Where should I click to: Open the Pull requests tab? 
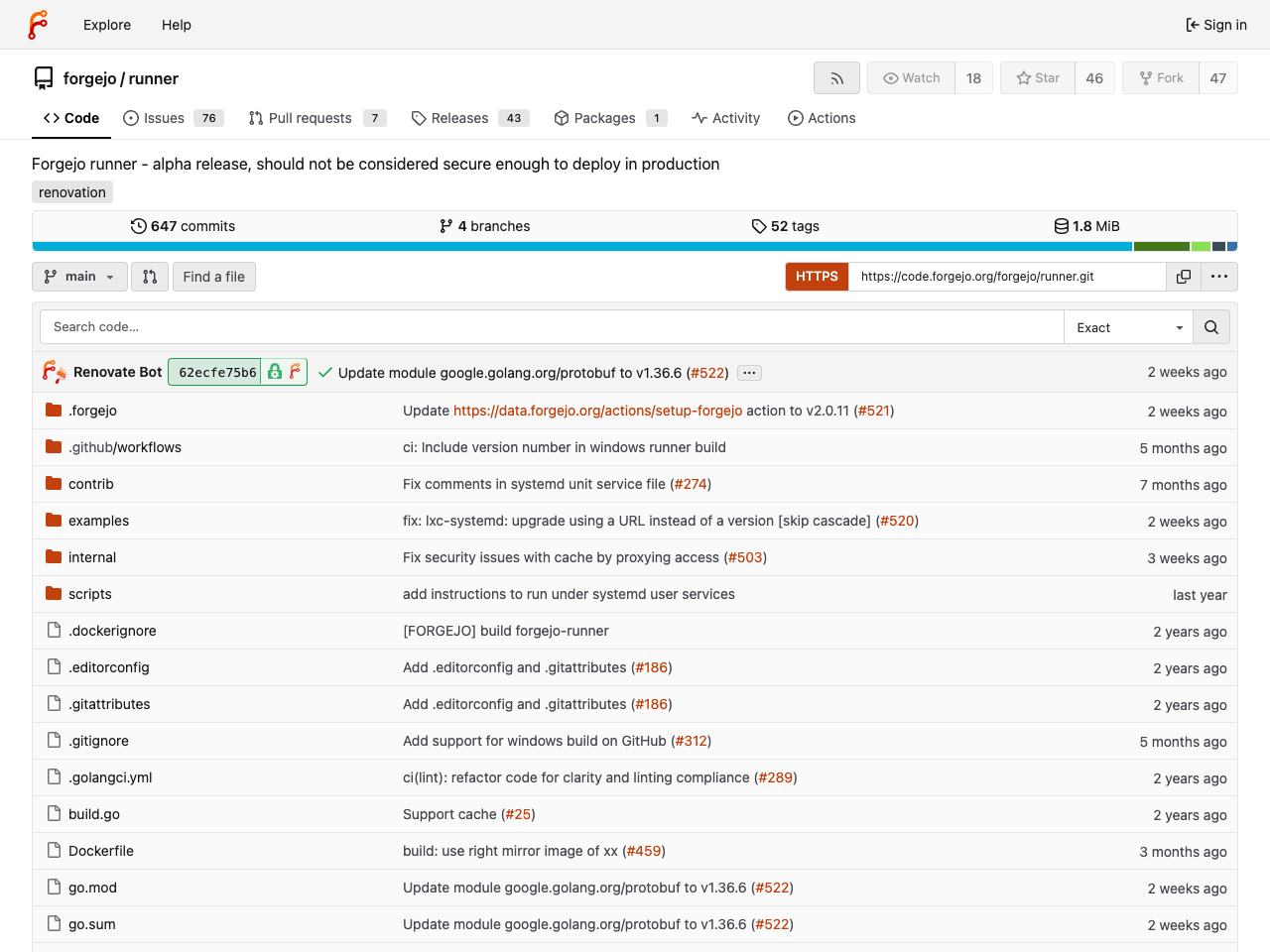(x=317, y=118)
